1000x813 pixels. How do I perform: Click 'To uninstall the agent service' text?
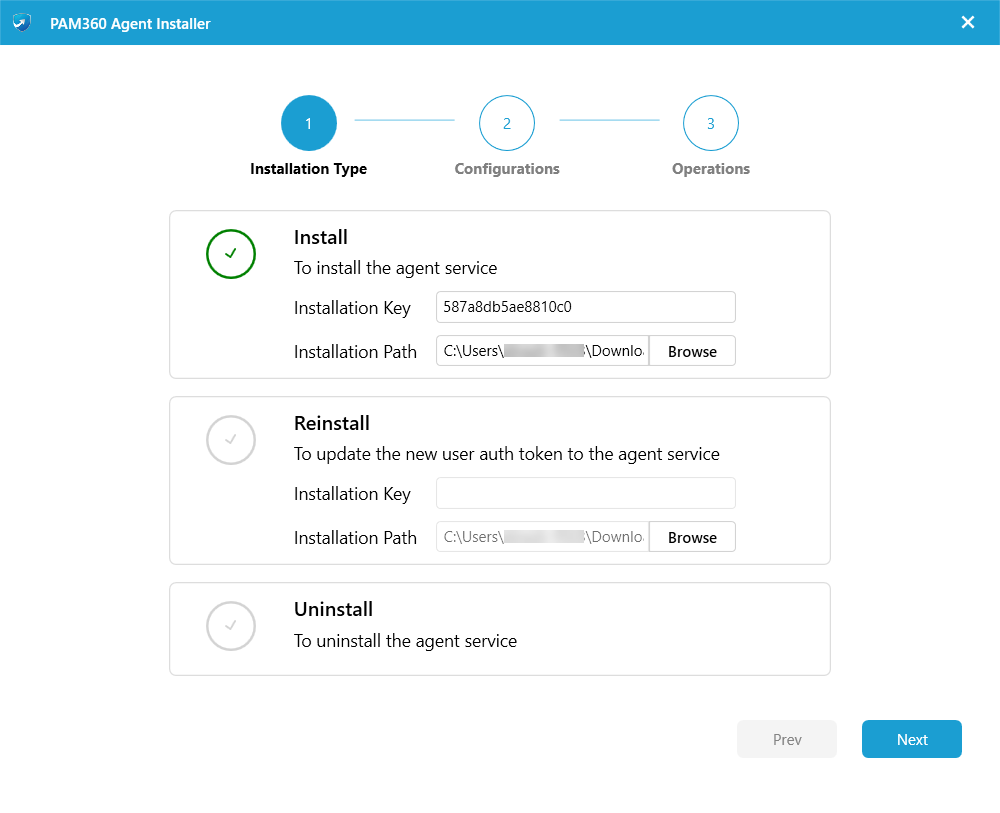405,641
